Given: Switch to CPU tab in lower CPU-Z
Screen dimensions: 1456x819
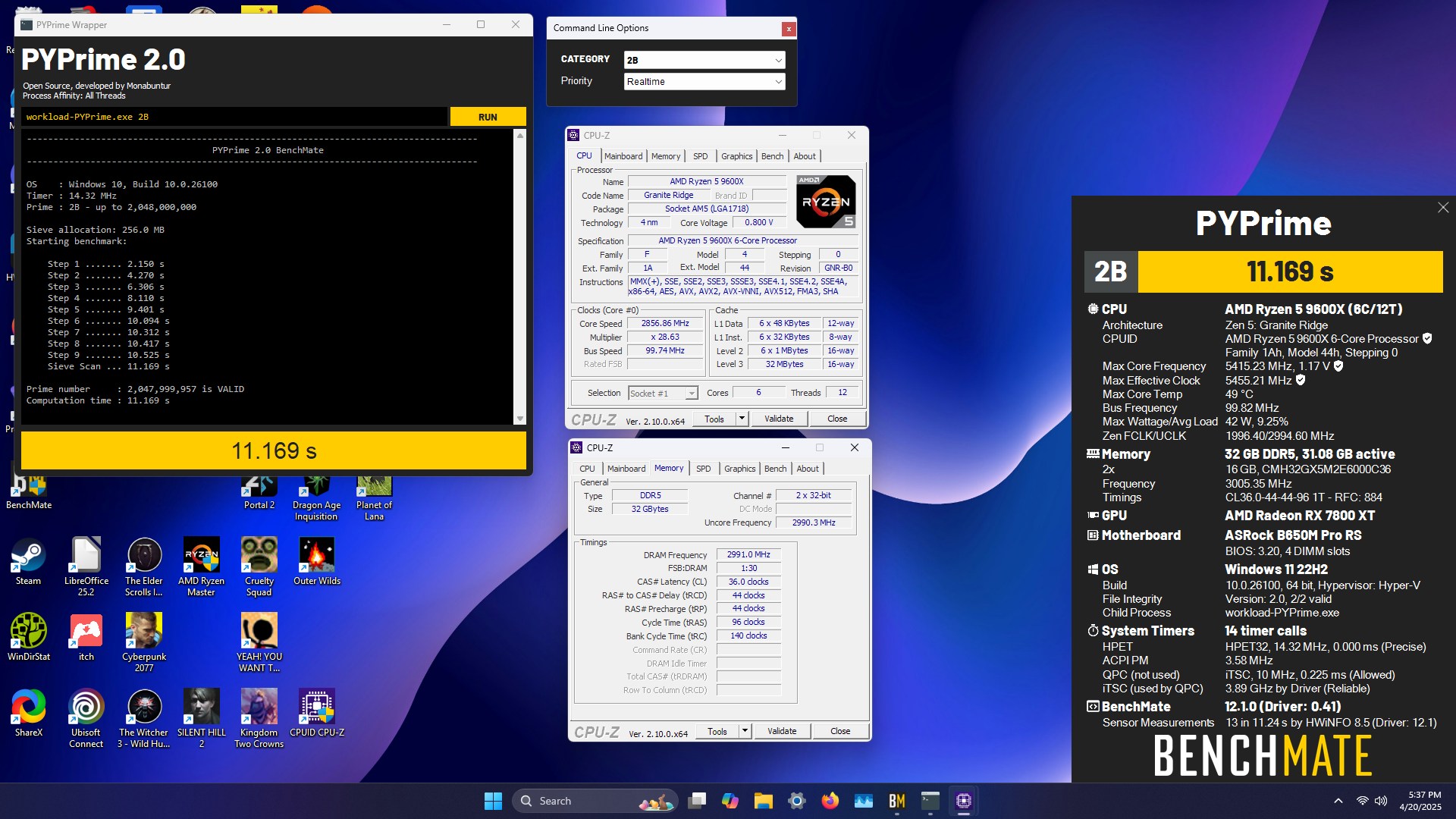Looking at the screenshot, I should [587, 469].
